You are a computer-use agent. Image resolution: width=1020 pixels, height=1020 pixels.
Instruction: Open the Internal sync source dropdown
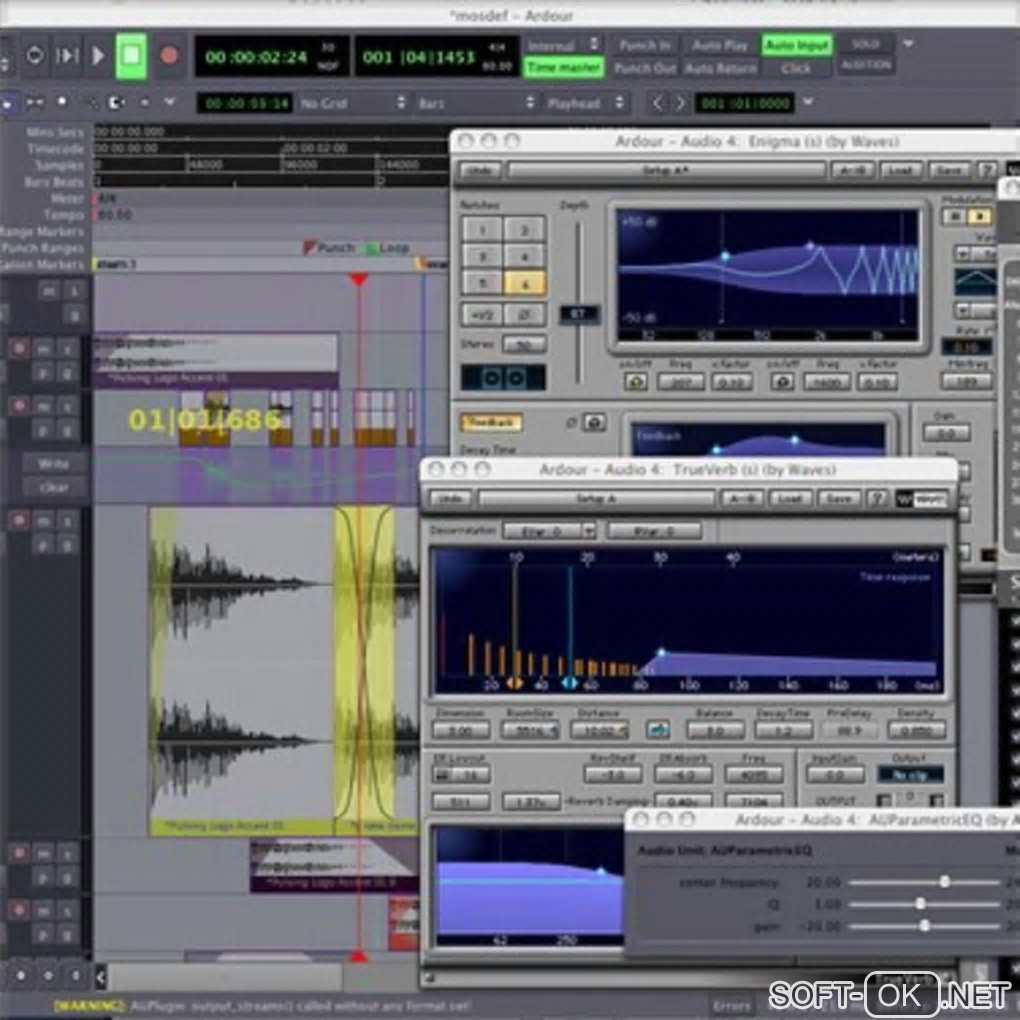(x=563, y=45)
